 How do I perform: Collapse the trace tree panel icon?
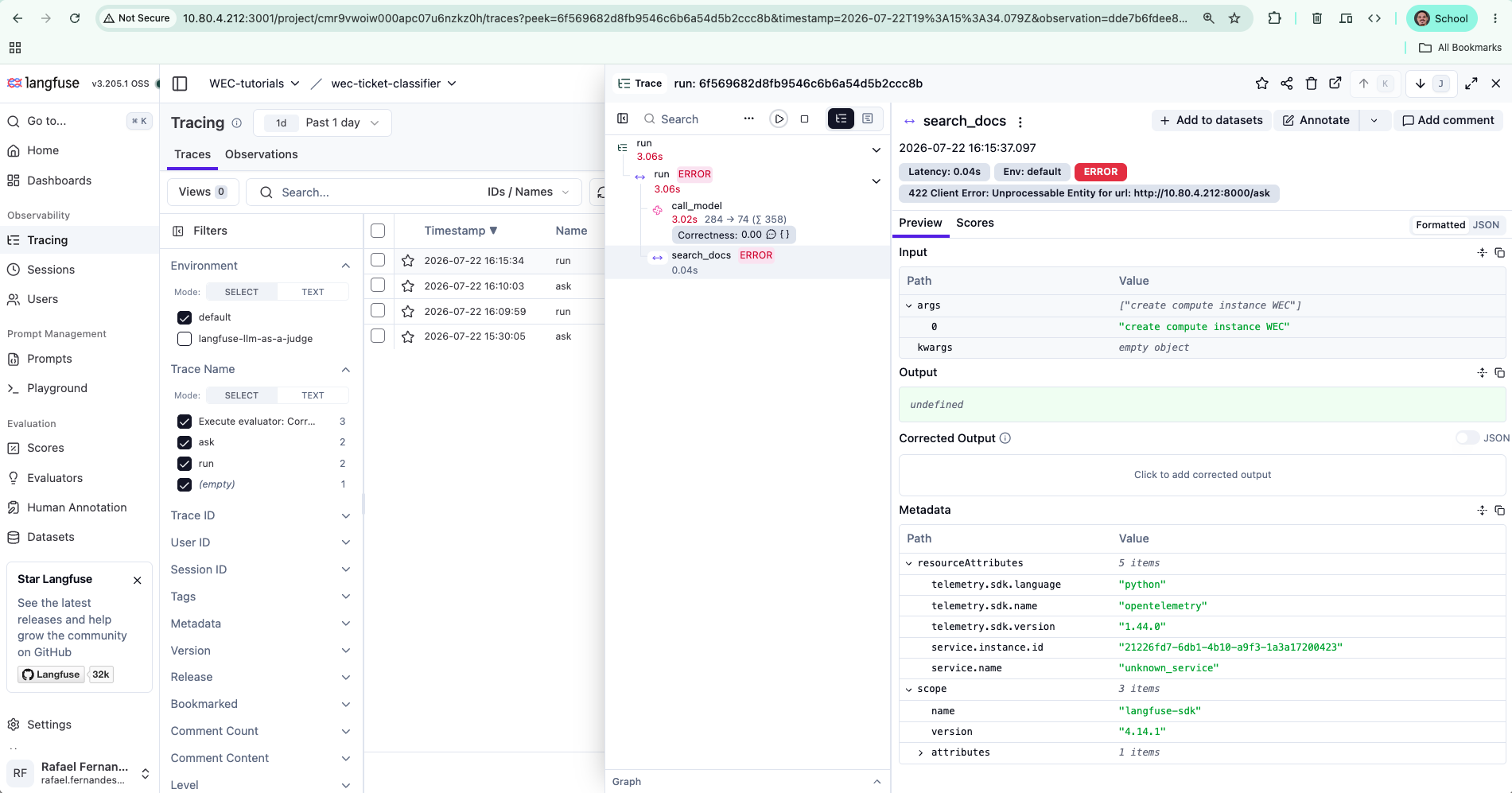point(623,119)
